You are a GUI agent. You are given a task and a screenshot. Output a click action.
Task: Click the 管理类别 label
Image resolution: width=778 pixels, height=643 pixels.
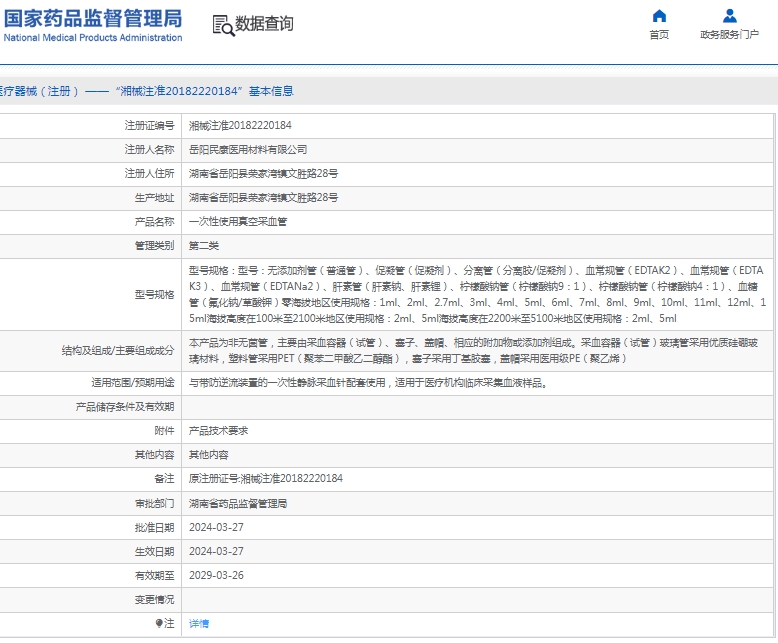tap(154, 246)
